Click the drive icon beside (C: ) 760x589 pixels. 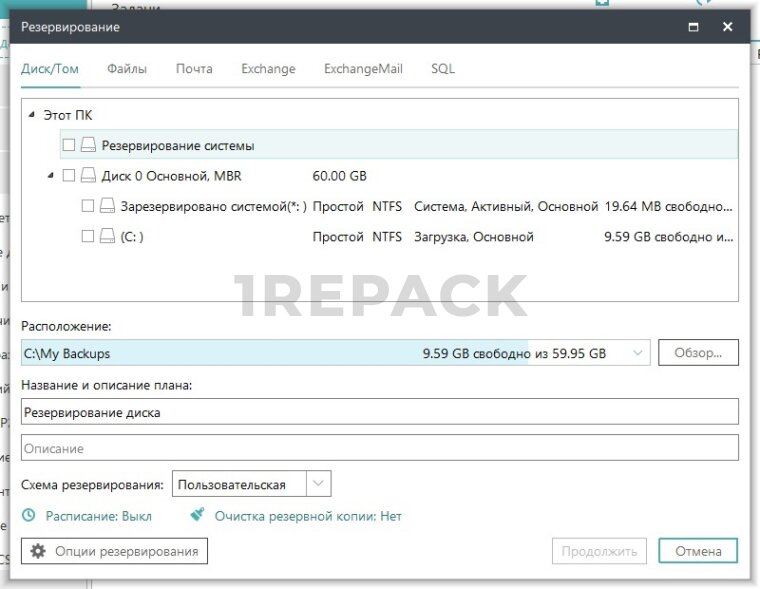pyautogui.click(x=107, y=237)
